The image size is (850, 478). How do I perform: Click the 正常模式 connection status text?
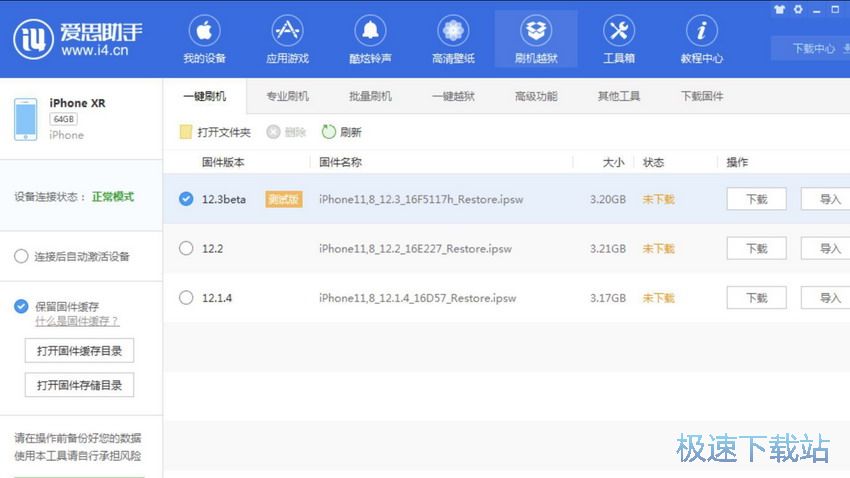tap(113, 197)
